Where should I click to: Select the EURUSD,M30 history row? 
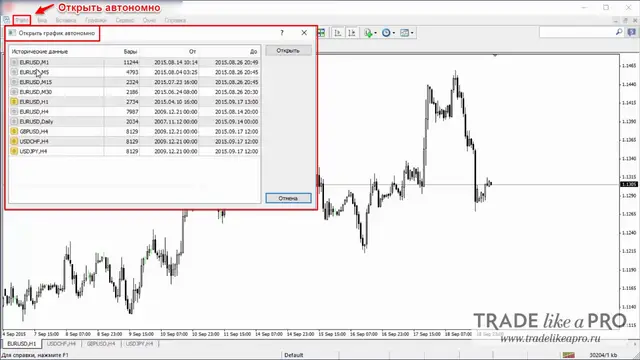point(135,92)
